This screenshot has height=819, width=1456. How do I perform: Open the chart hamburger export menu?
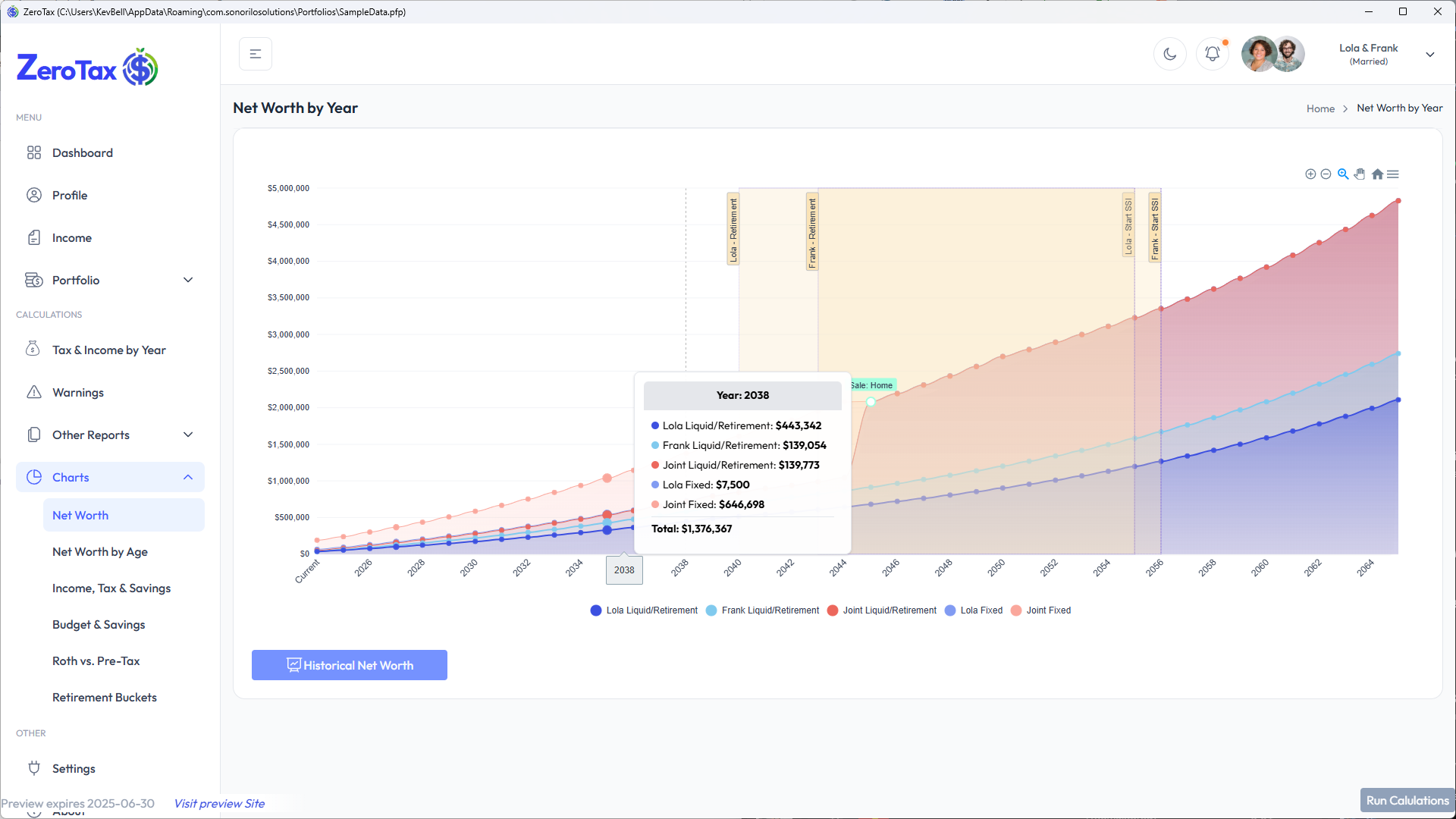pos(1393,174)
